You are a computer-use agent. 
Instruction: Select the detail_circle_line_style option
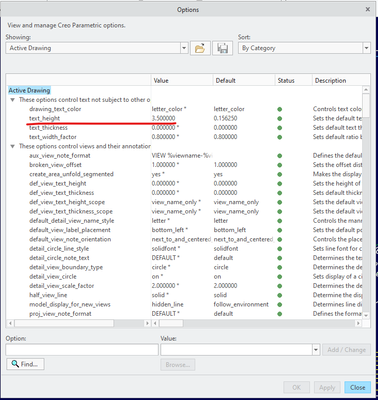coord(59,249)
